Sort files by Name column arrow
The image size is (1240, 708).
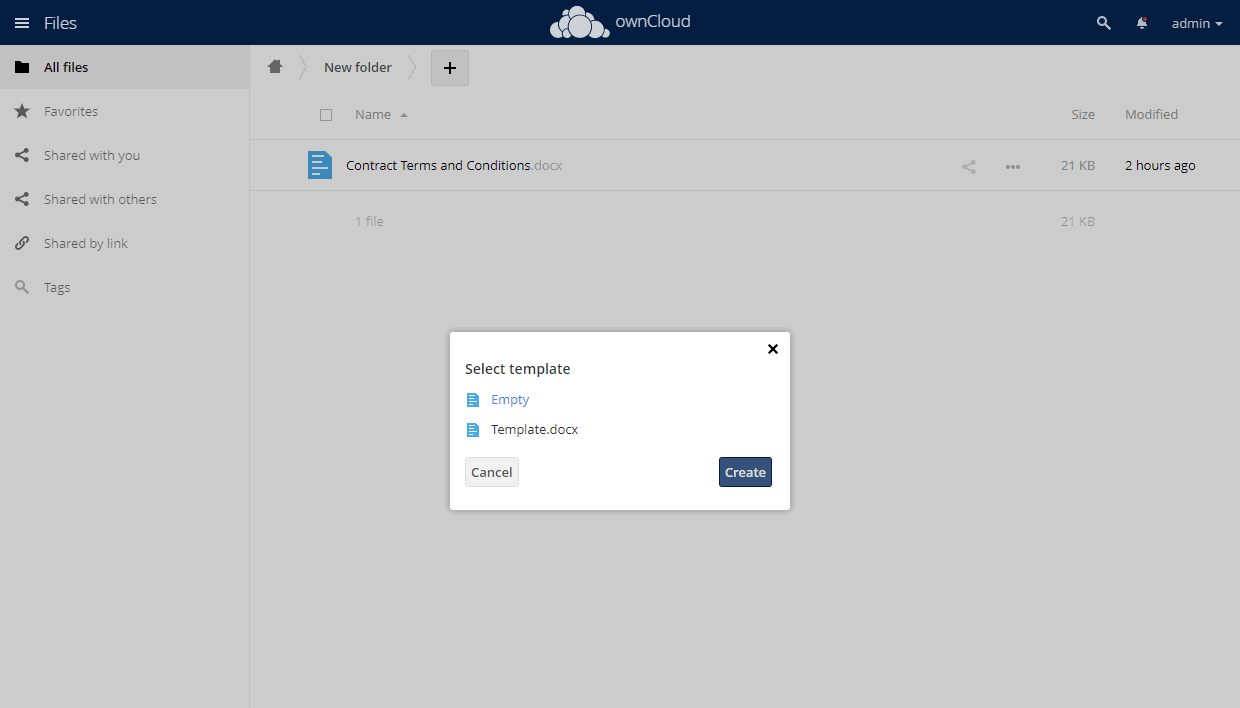(404, 115)
